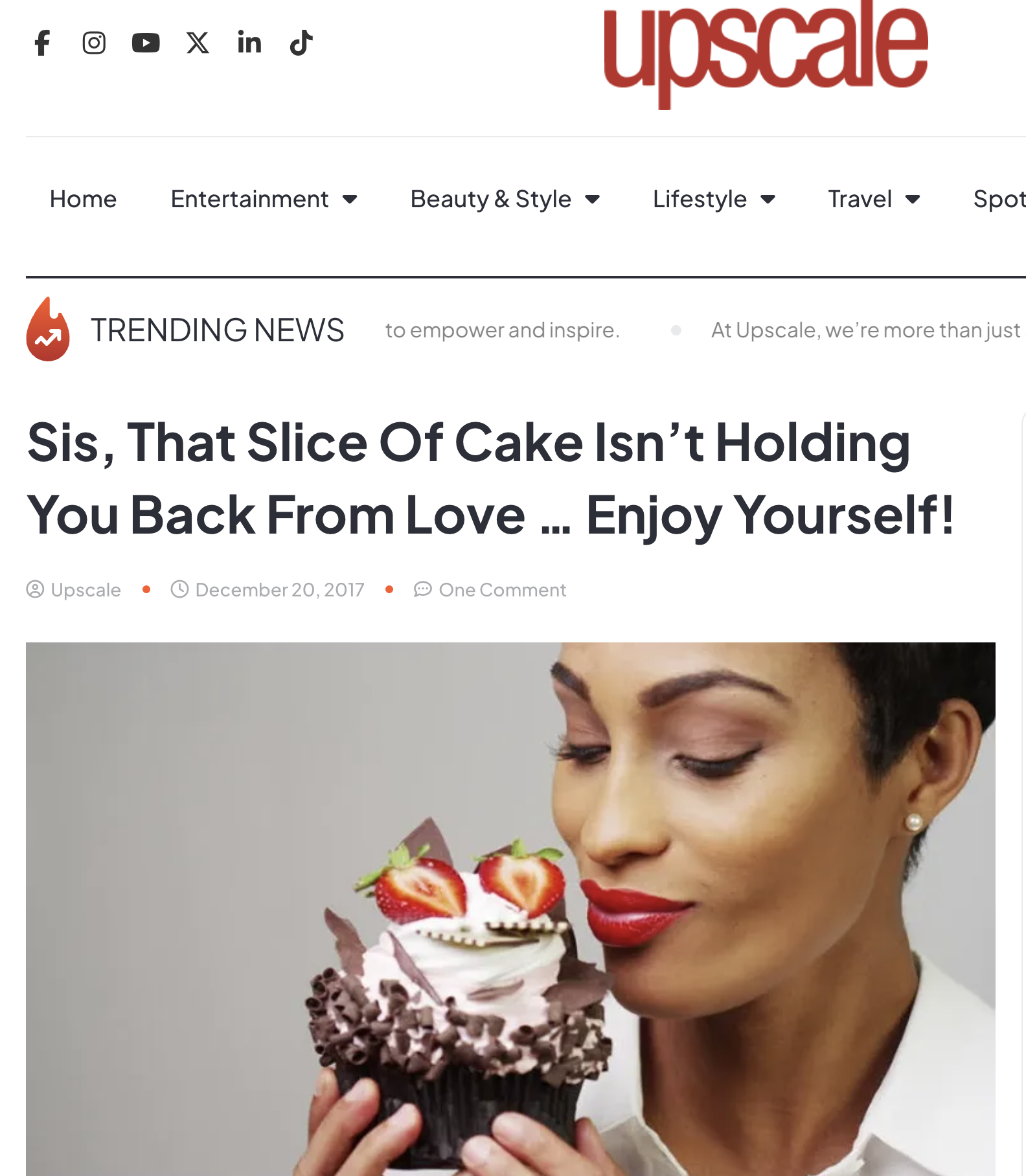Expand the Lifestyle dropdown arrow
Viewport: 1026px width, 1176px height.
click(x=768, y=199)
